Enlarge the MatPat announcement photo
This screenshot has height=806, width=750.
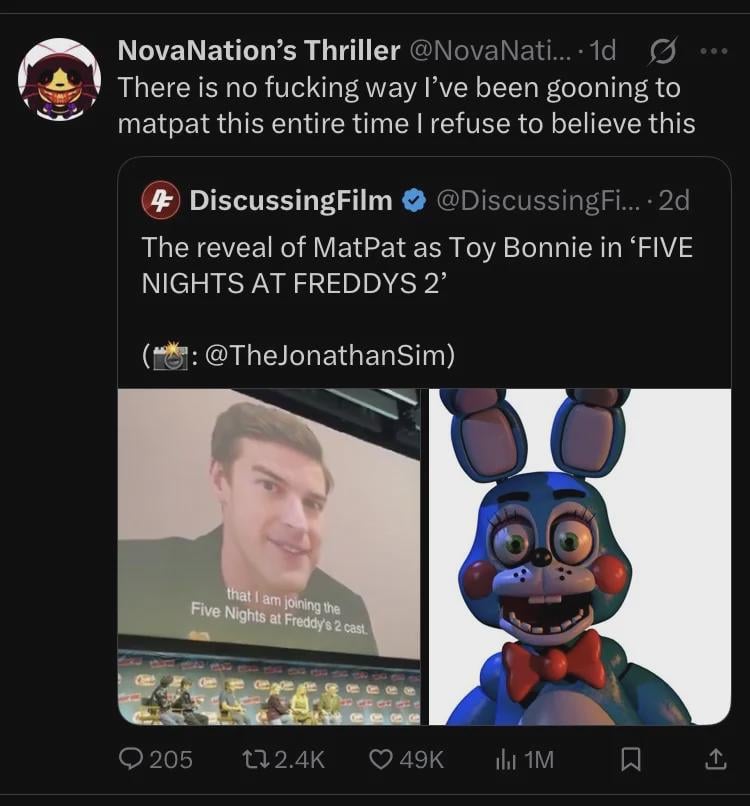pos(269,556)
